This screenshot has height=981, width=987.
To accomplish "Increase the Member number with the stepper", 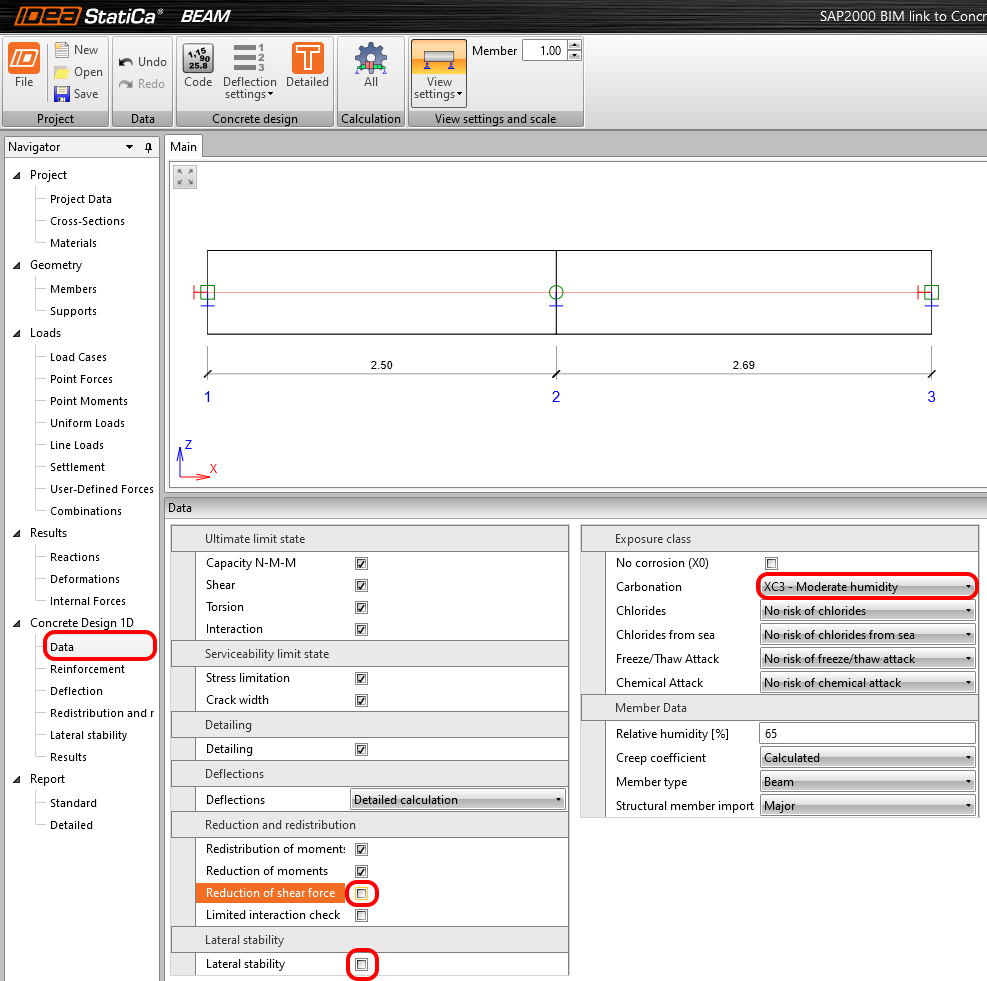I will 572,44.
